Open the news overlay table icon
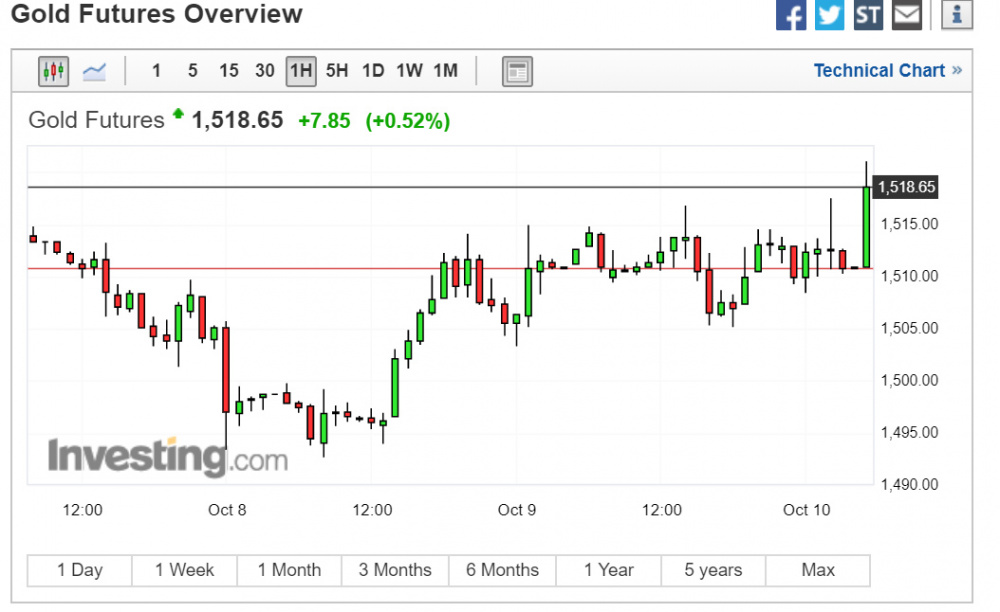Screen dimensions: 1000x612 click(517, 71)
